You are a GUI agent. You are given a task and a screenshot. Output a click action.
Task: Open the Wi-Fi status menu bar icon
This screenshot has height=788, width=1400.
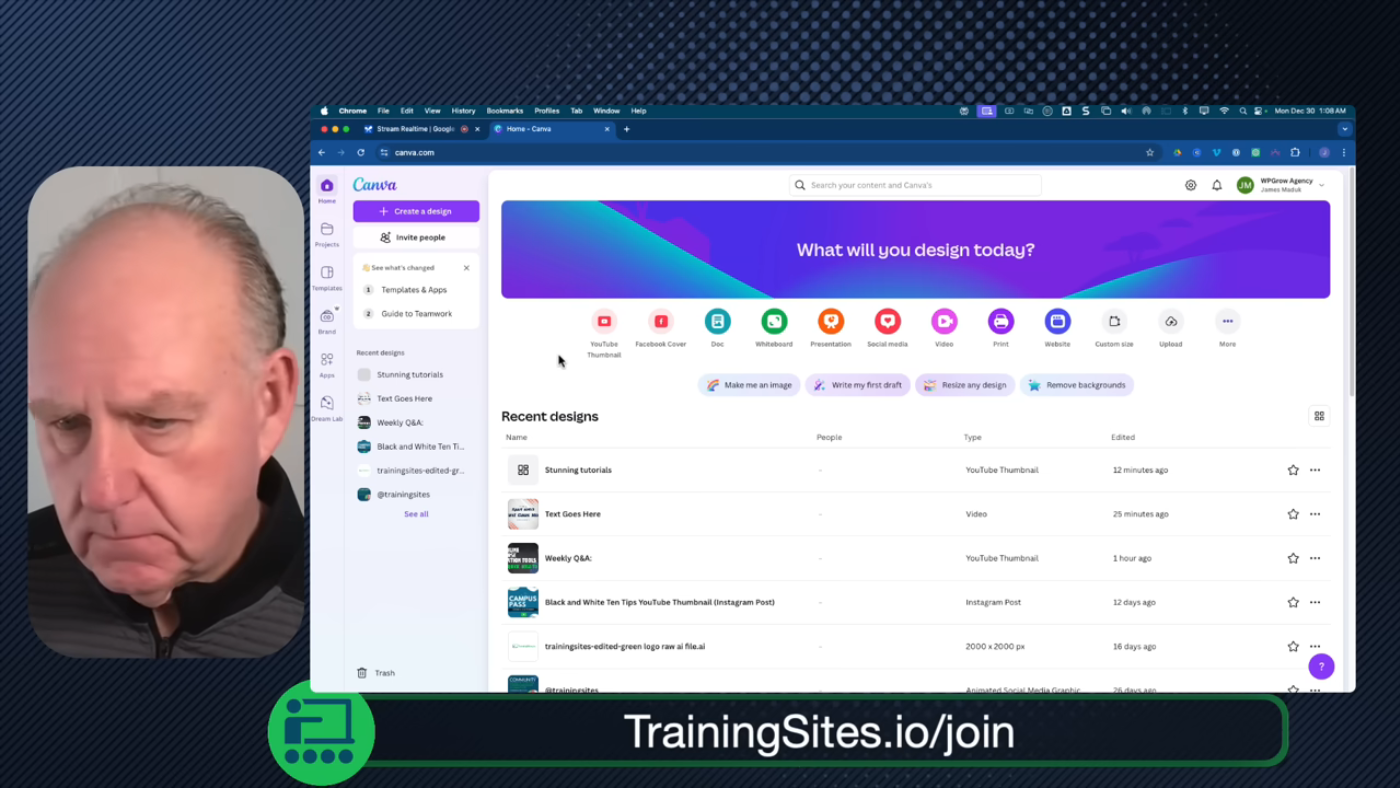[1224, 111]
